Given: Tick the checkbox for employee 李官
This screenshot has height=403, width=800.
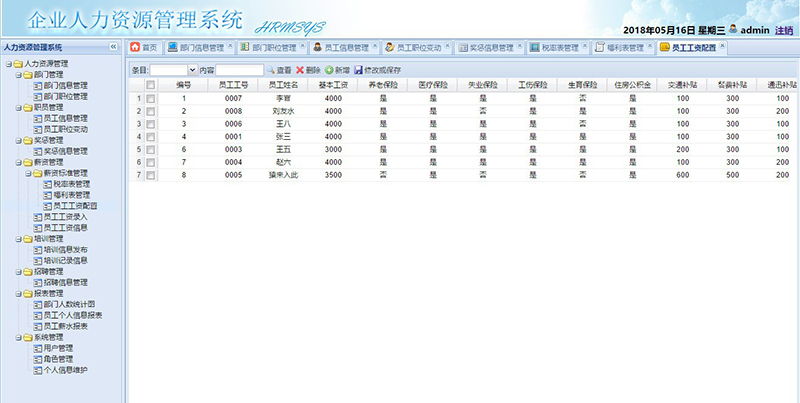Looking at the screenshot, I should point(151,98).
